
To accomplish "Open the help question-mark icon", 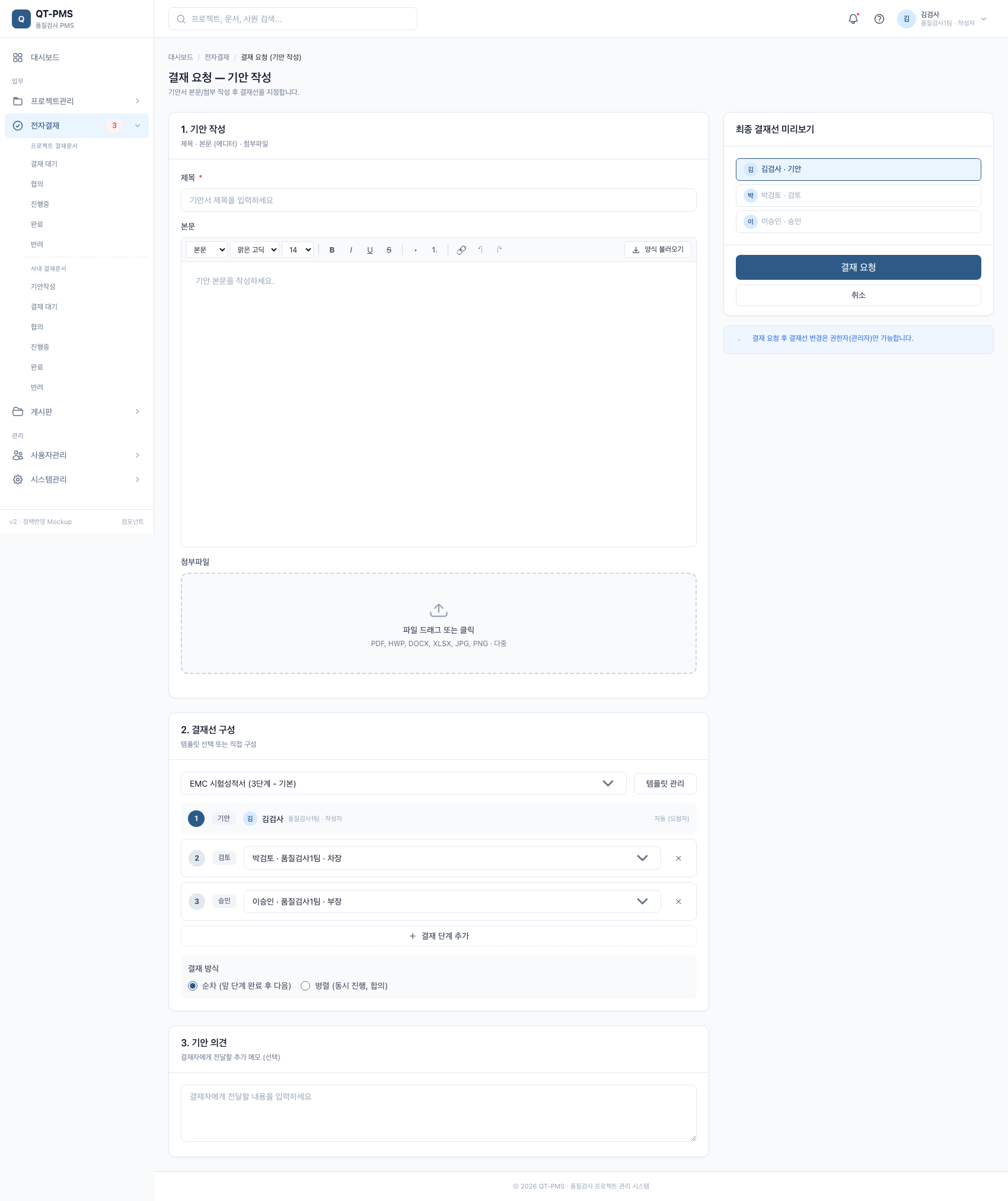I will click(x=879, y=19).
